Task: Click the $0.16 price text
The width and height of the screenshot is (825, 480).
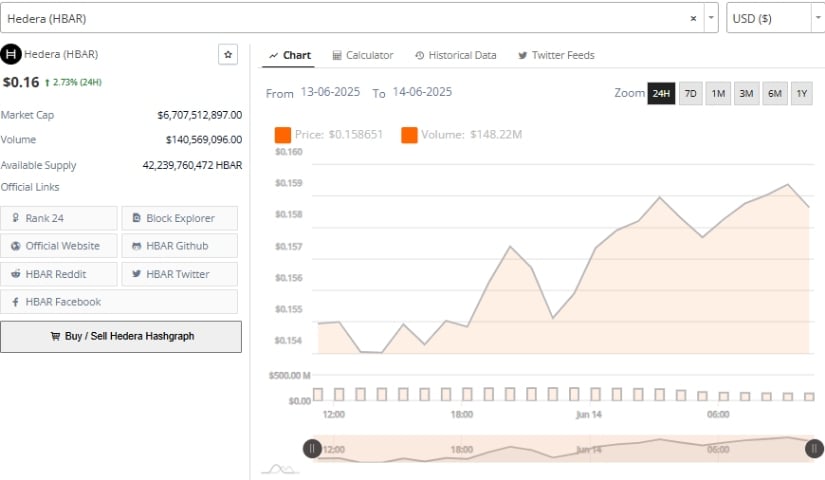Action: tap(21, 82)
